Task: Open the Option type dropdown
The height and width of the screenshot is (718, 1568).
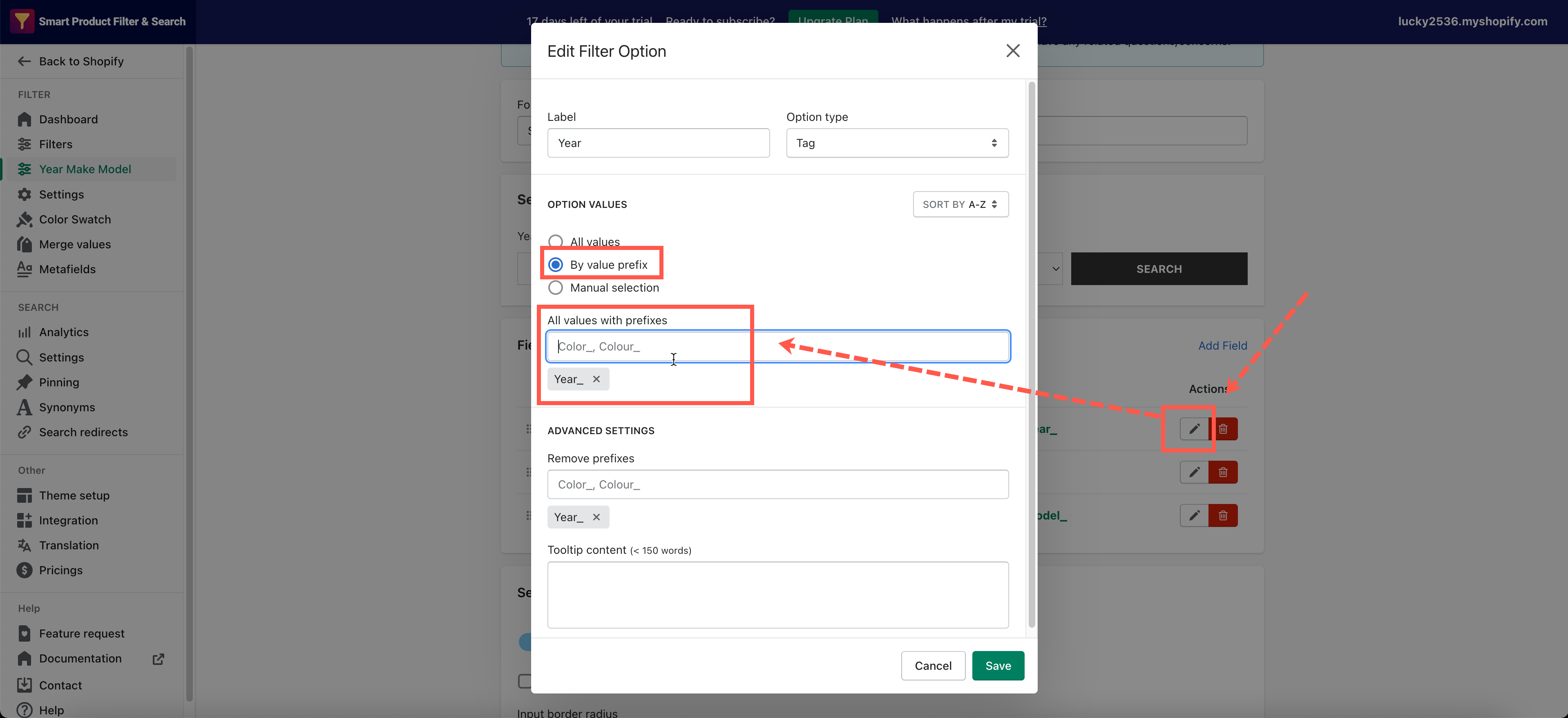Action: (x=897, y=143)
